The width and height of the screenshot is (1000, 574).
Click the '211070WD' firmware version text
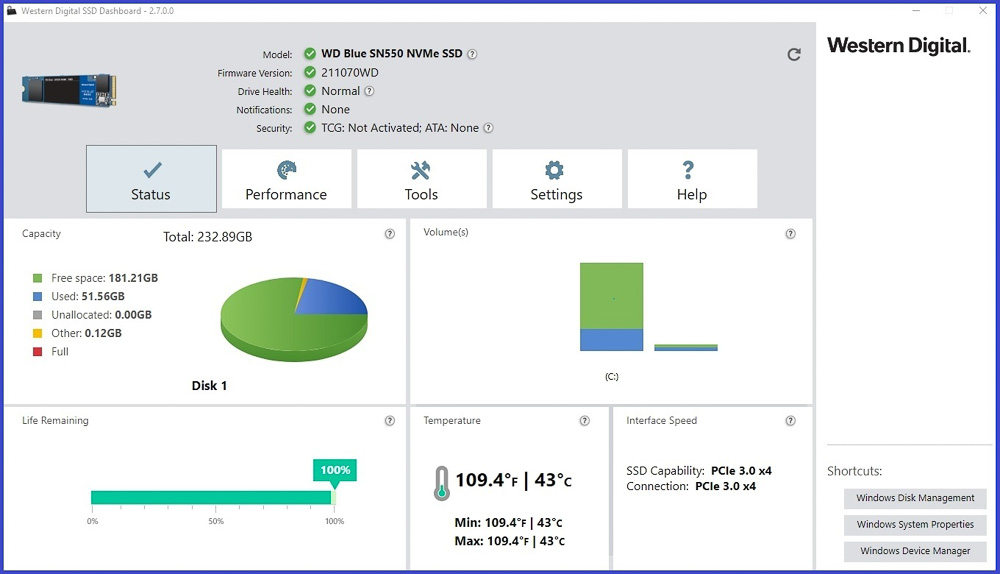(349, 73)
